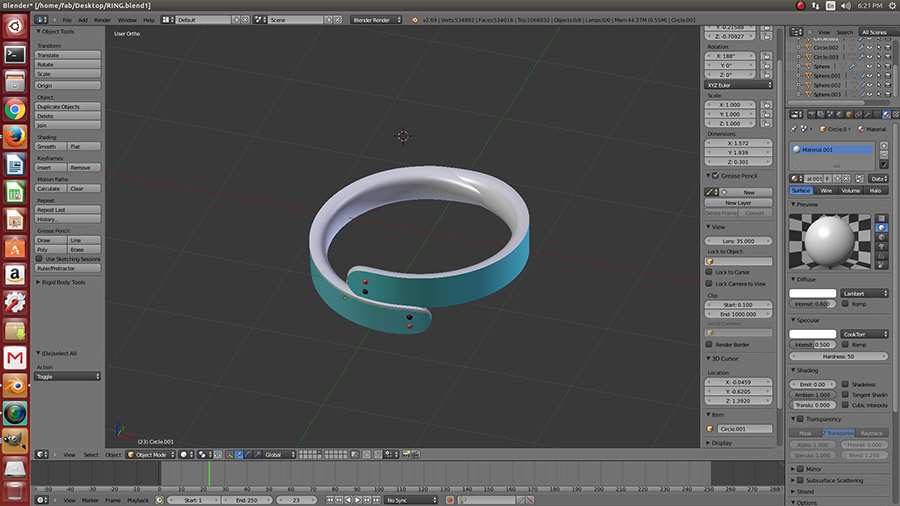Open the Object Mode dropdown
900x506 pixels.
(x=150, y=455)
